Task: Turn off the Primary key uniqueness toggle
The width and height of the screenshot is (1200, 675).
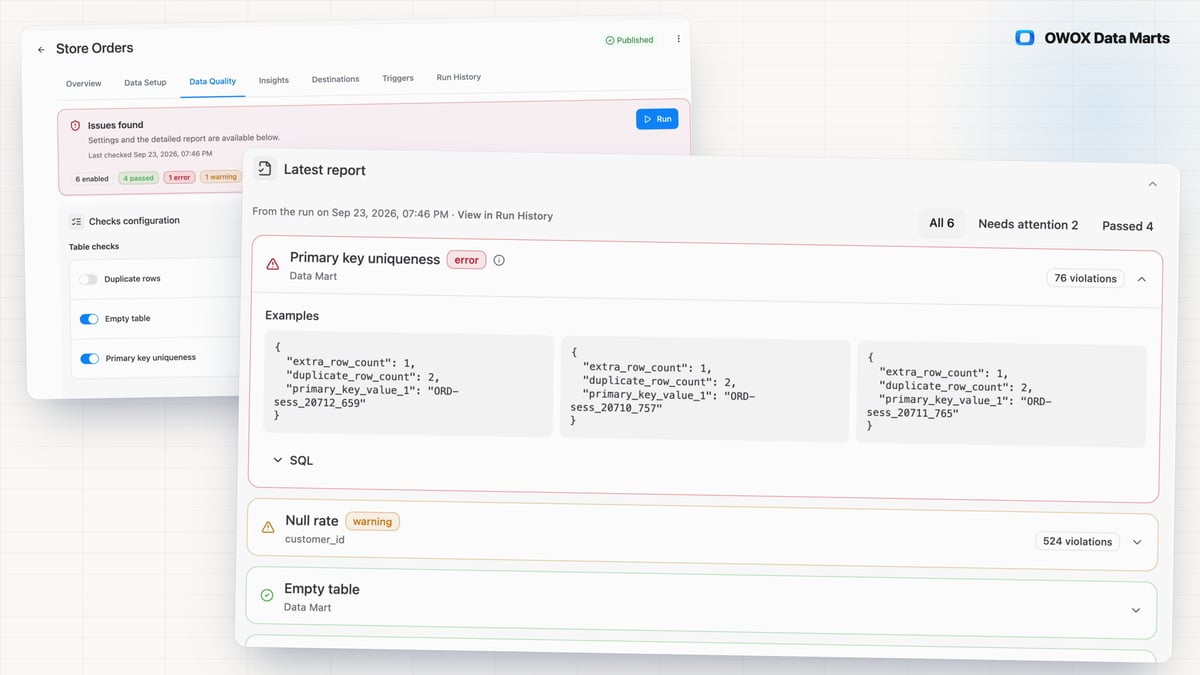Action: coord(90,358)
